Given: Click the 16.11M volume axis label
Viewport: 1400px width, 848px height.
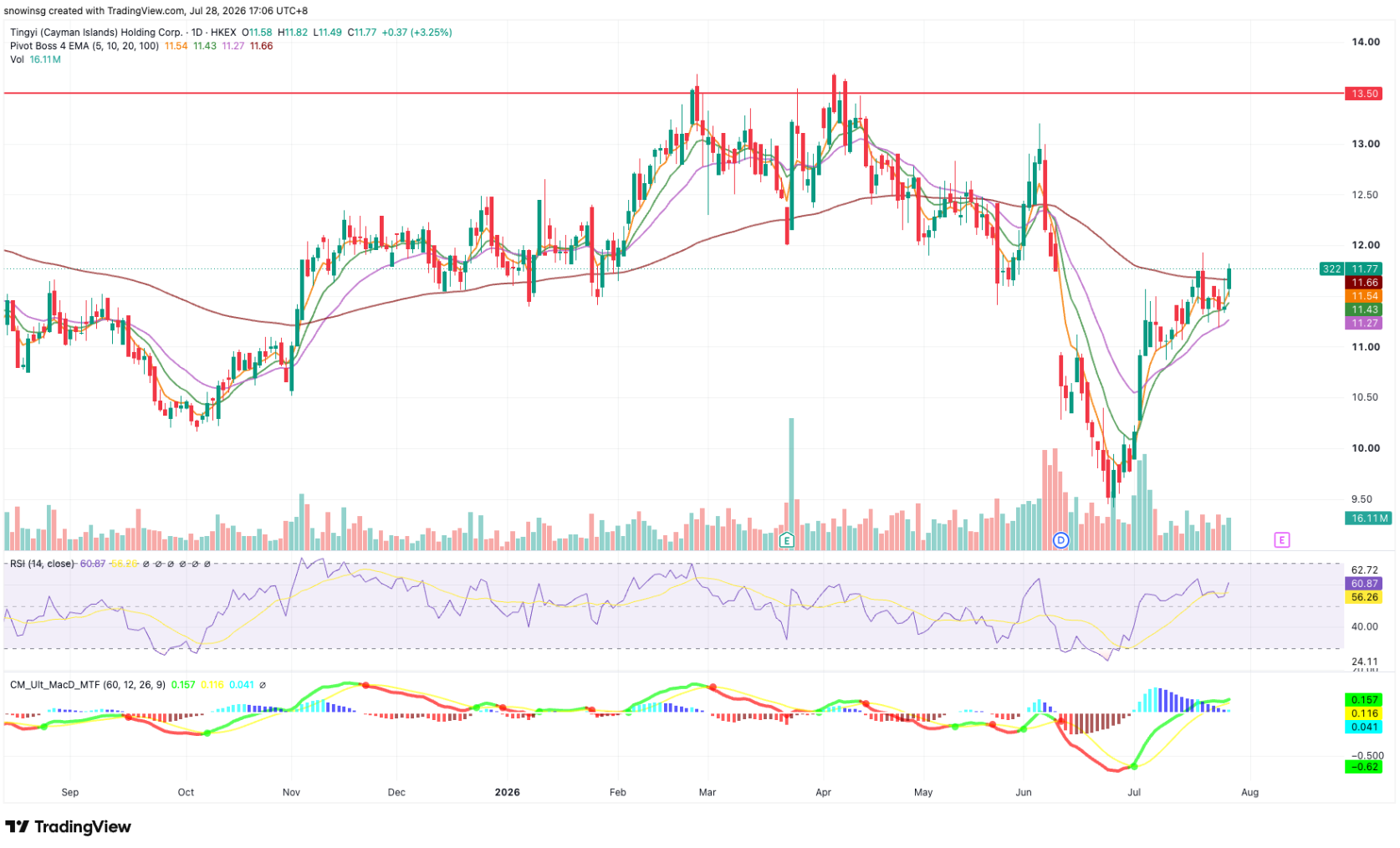Looking at the screenshot, I should pyautogui.click(x=1369, y=519).
